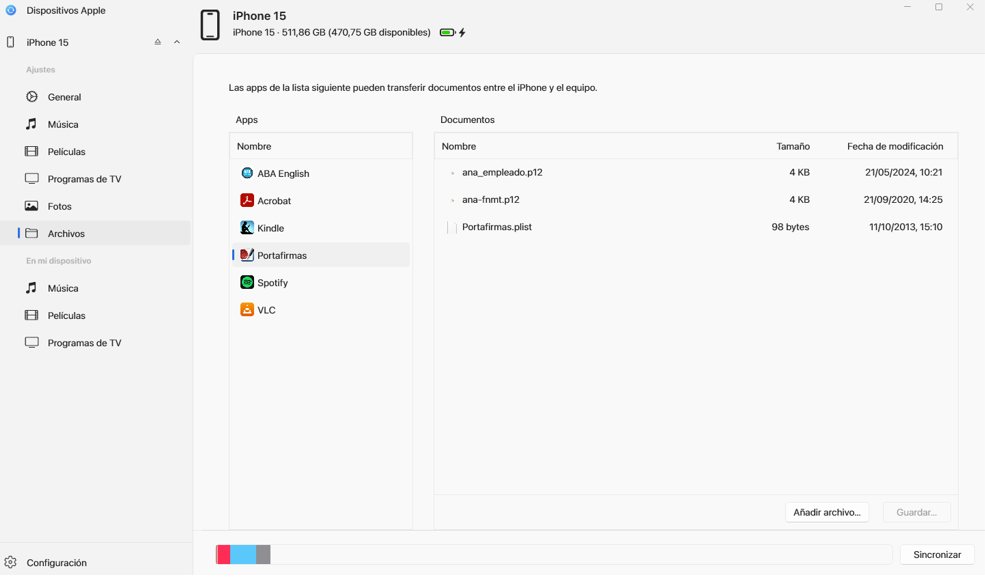Select the ana_empleado.p12 file name
This screenshot has height=577, width=985.
(502, 172)
